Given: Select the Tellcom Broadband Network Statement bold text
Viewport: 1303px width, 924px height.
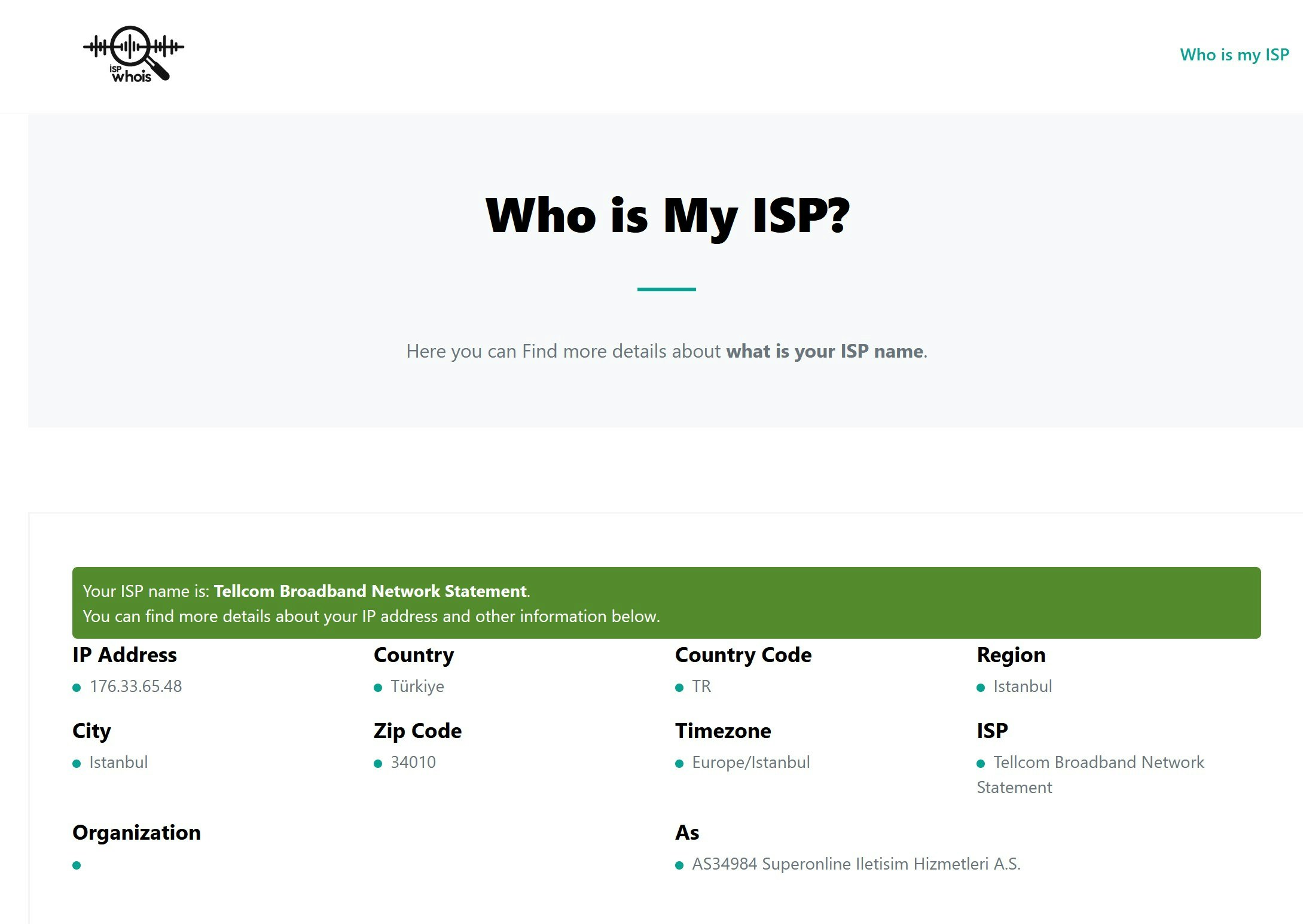Looking at the screenshot, I should 370,591.
